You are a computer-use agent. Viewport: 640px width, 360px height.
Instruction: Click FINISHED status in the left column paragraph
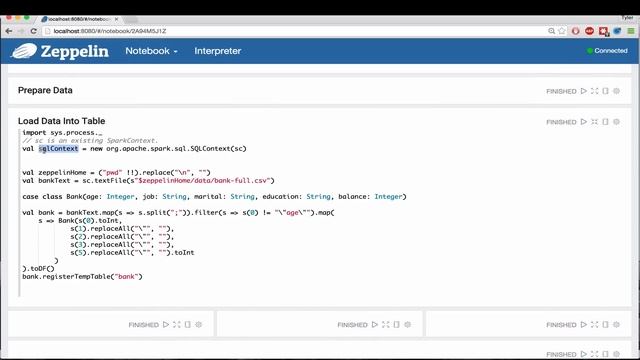click(x=143, y=325)
